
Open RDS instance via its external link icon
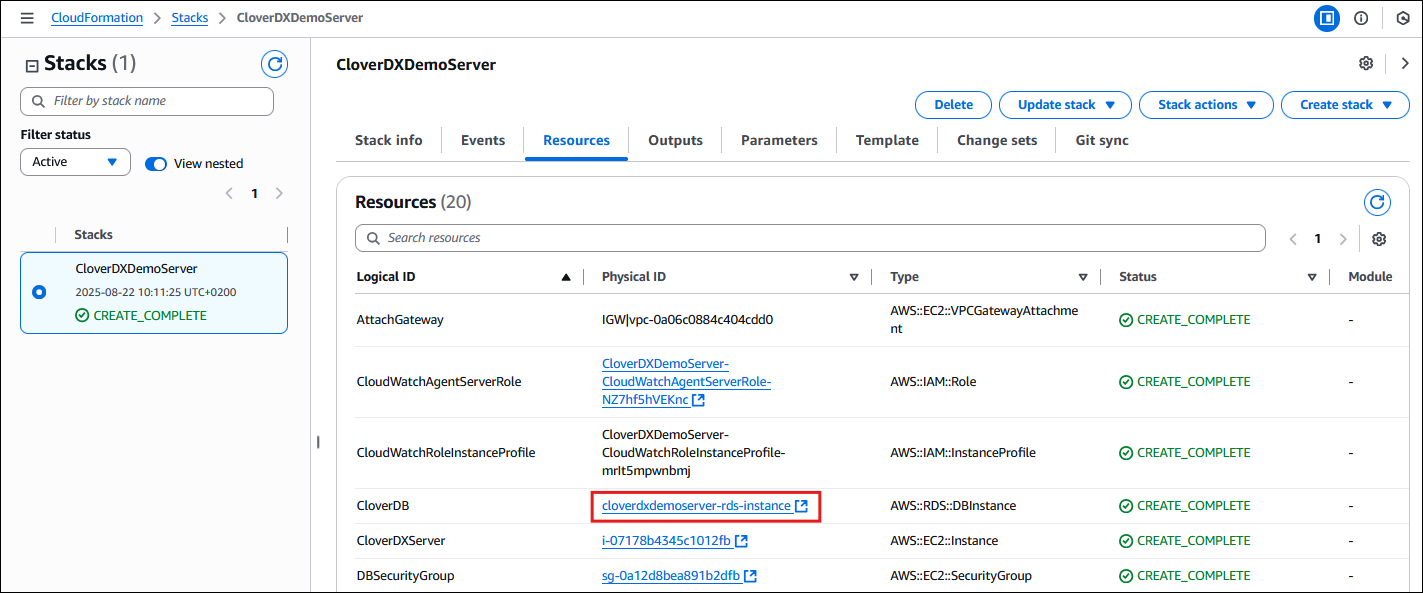pos(801,505)
